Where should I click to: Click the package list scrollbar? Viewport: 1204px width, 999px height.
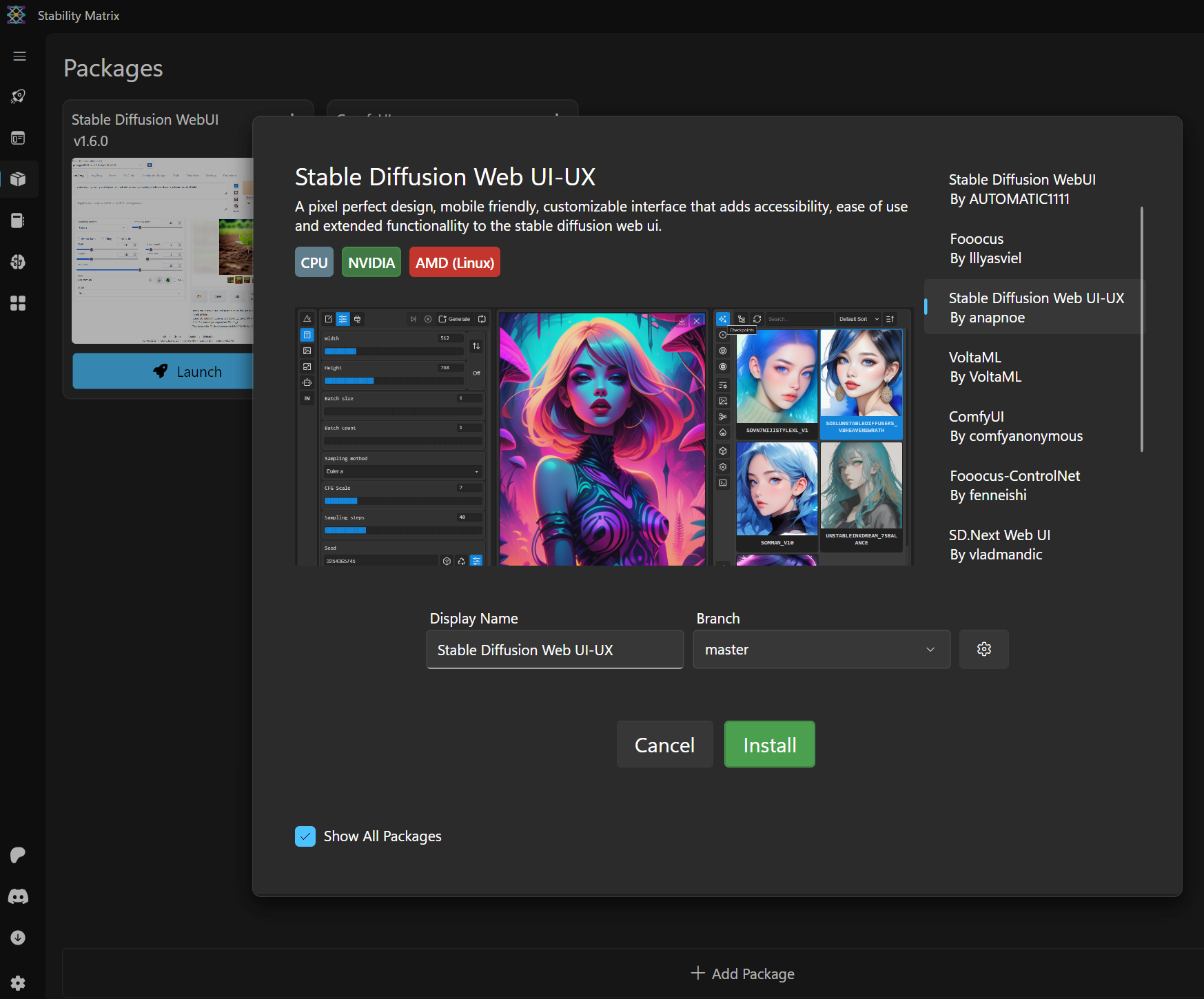[1142, 329]
